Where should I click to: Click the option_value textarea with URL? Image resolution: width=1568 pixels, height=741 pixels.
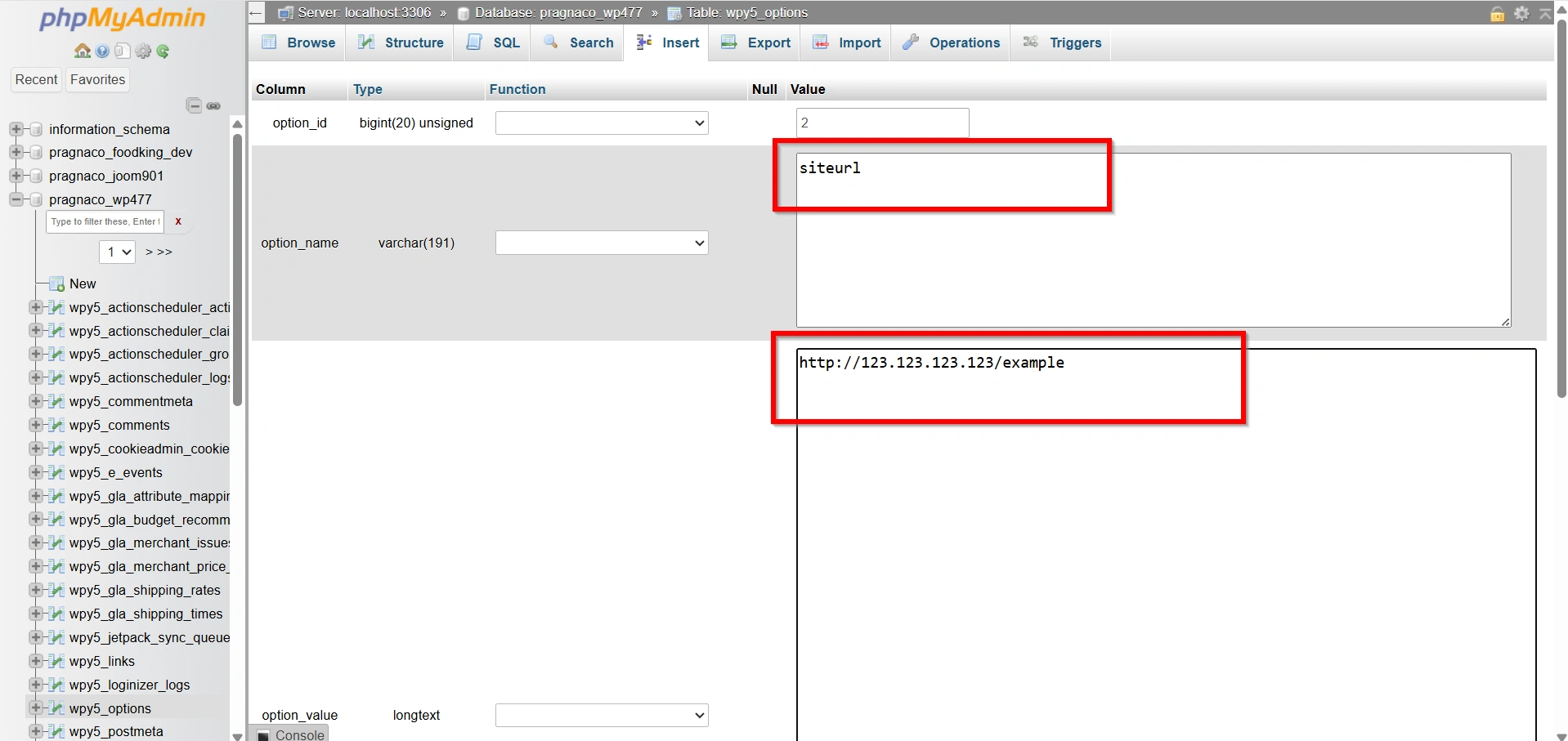pos(1167,545)
